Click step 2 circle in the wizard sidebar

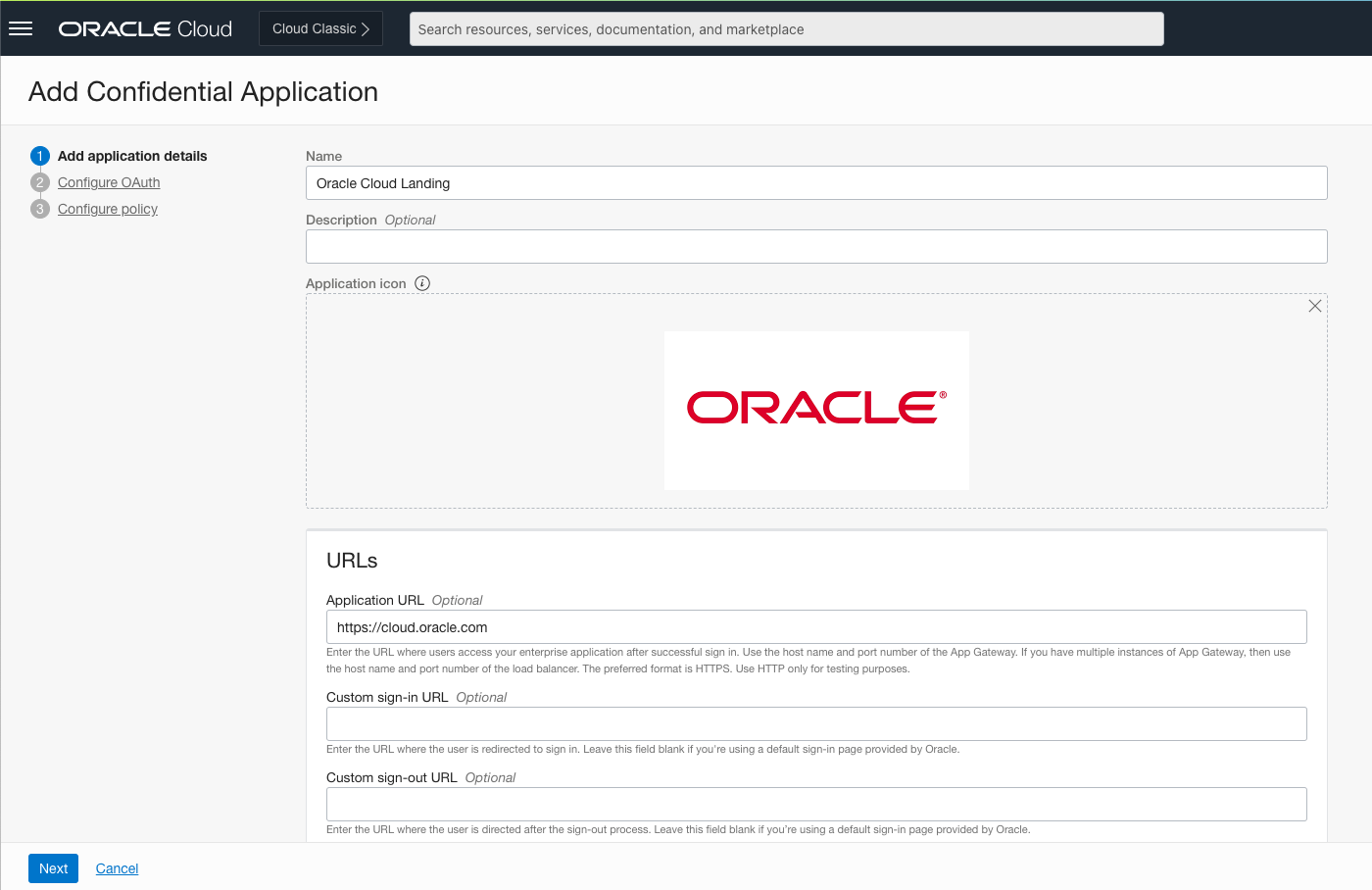click(x=39, y=181)
